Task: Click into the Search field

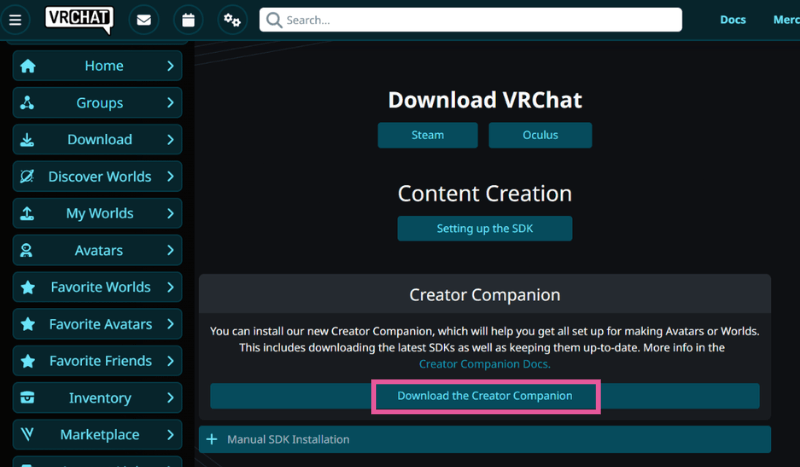Action: (x=470, y=20)
